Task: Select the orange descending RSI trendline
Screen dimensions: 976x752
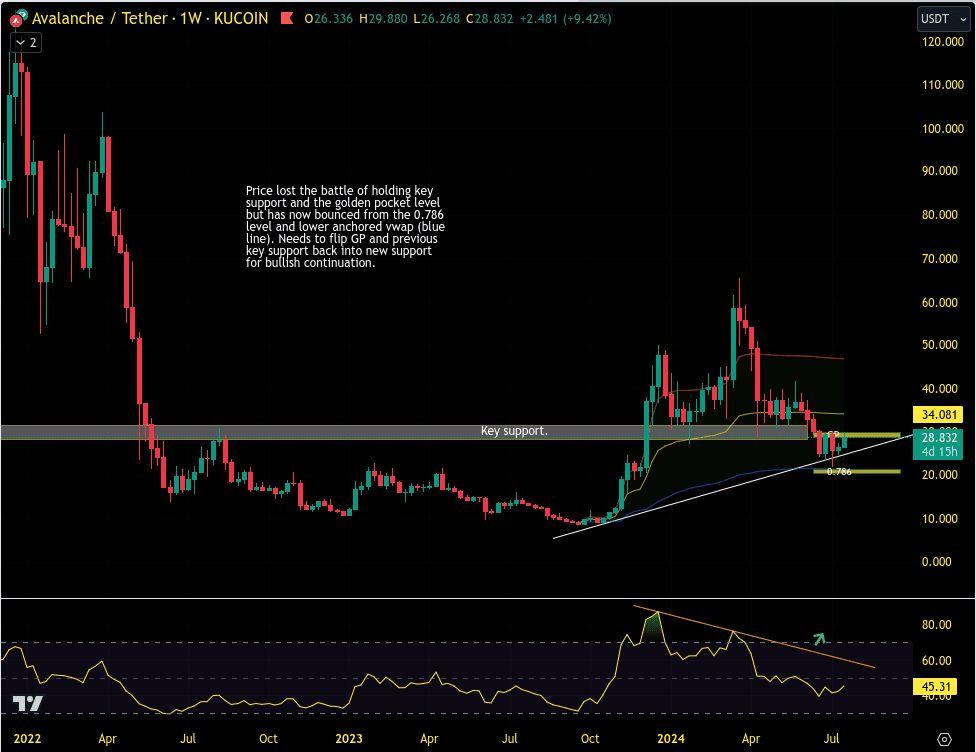Action: point(754,636)
